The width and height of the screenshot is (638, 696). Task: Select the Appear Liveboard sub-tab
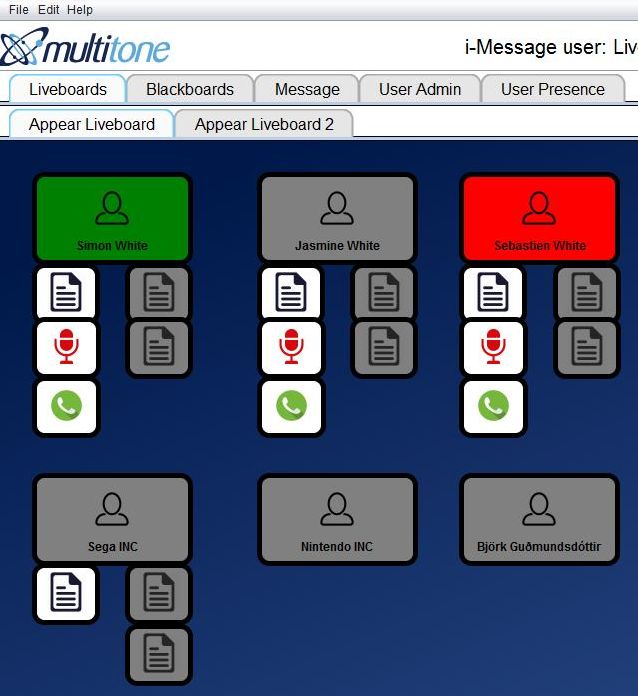click(92, 124)
